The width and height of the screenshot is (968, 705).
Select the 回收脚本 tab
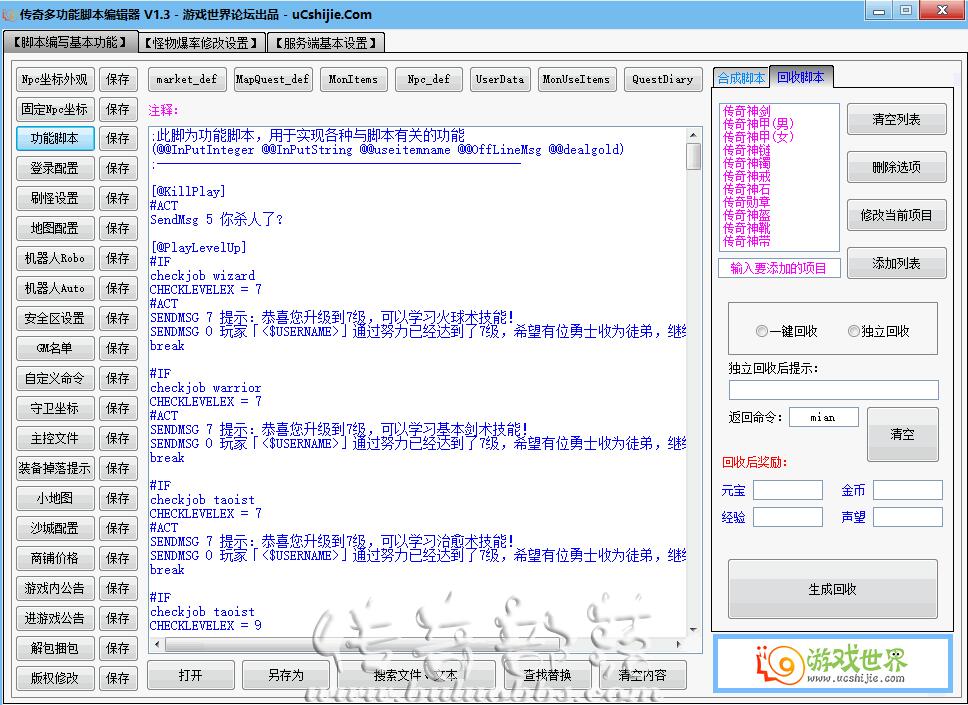801,77
